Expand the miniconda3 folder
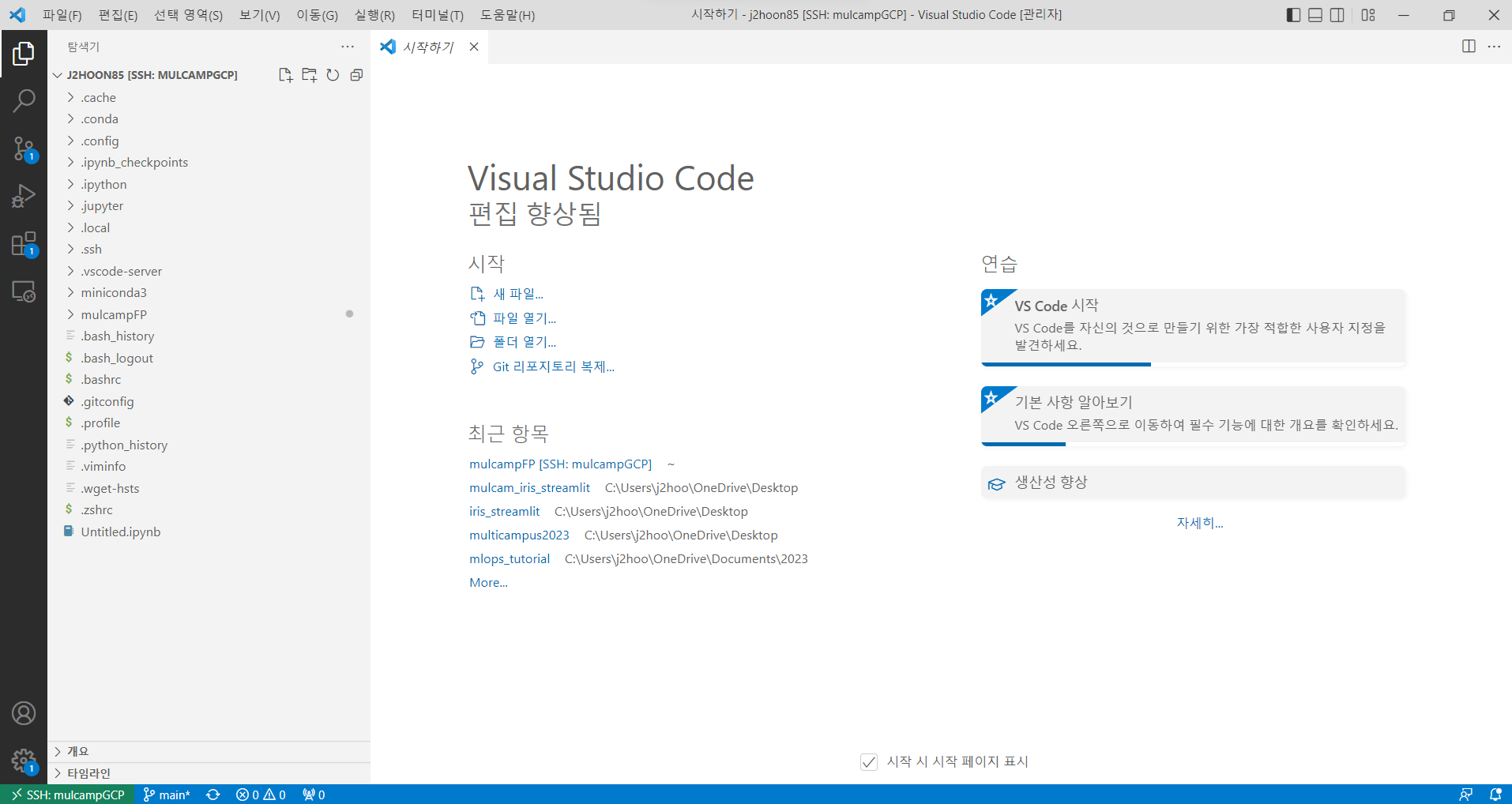 (x=209, y=293)
